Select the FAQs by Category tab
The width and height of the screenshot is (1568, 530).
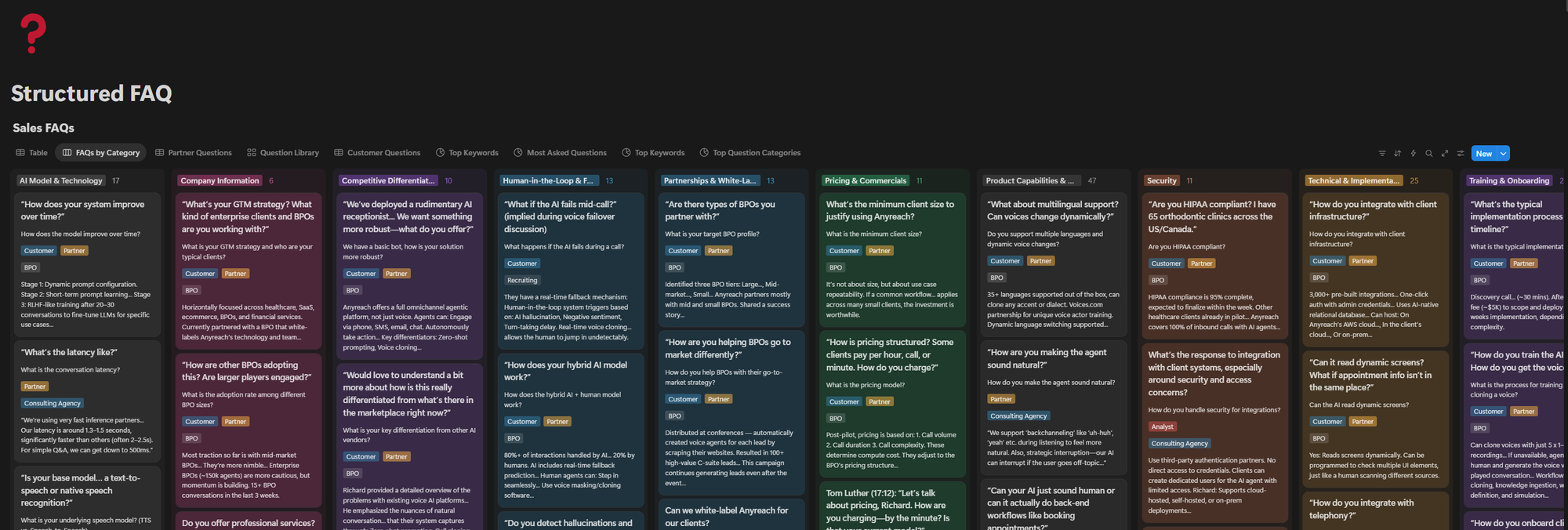[100, 153]
